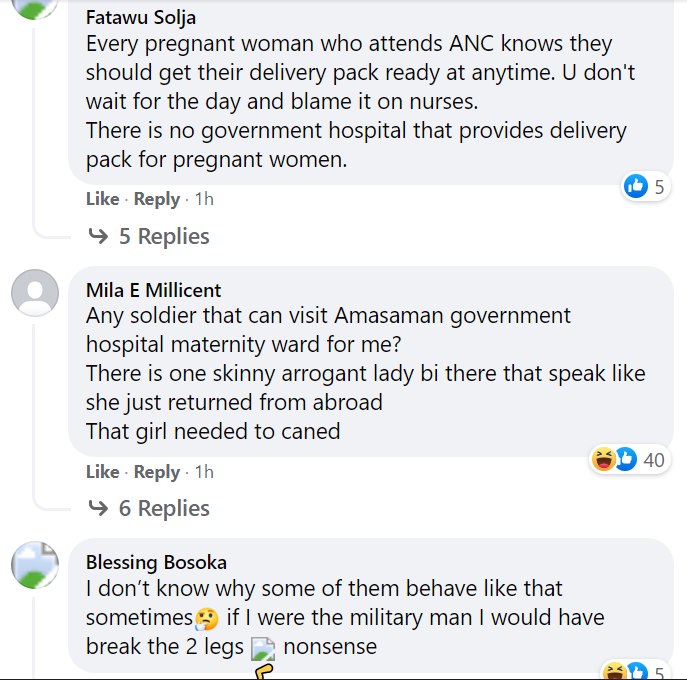Click the reaction count 40 on Mila's comment

654,460
